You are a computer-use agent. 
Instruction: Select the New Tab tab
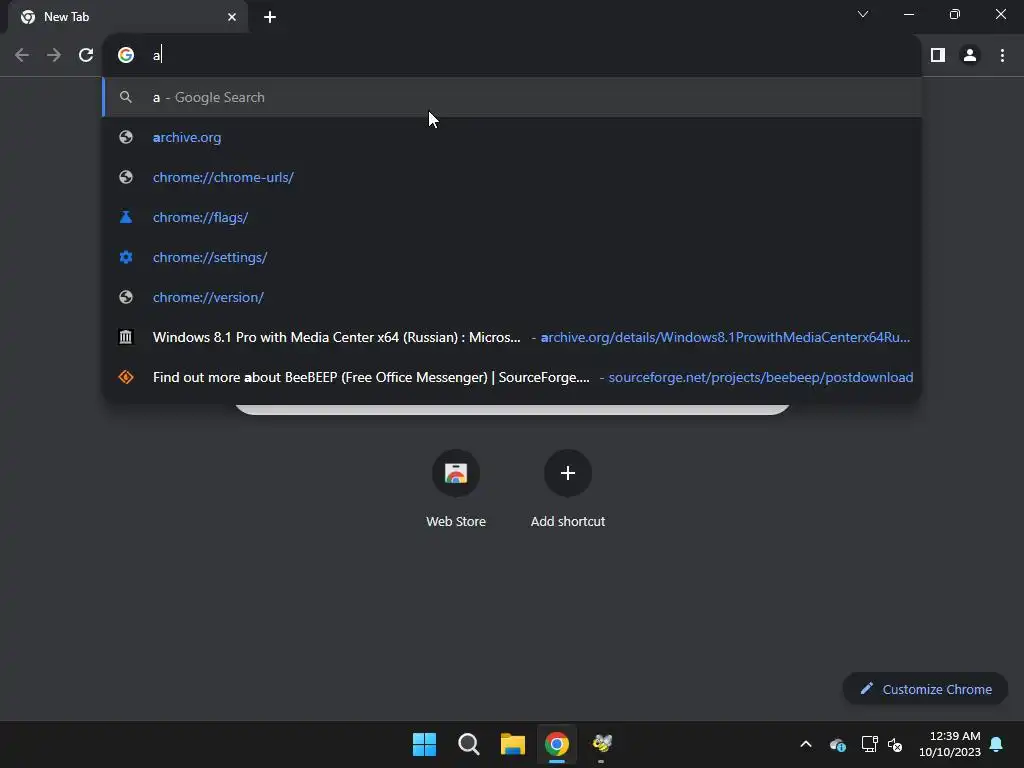[128, 17]
